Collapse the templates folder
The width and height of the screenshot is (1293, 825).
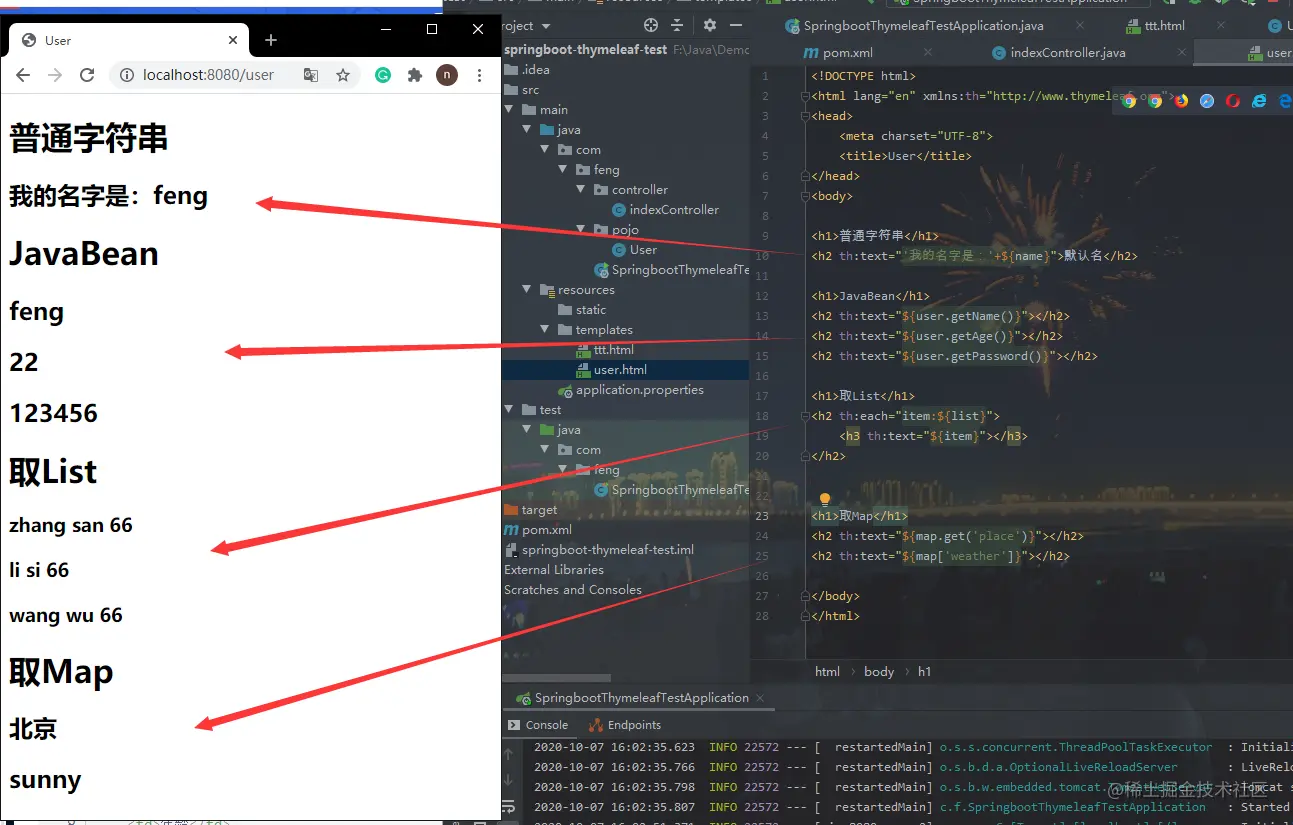click(546, 330)
